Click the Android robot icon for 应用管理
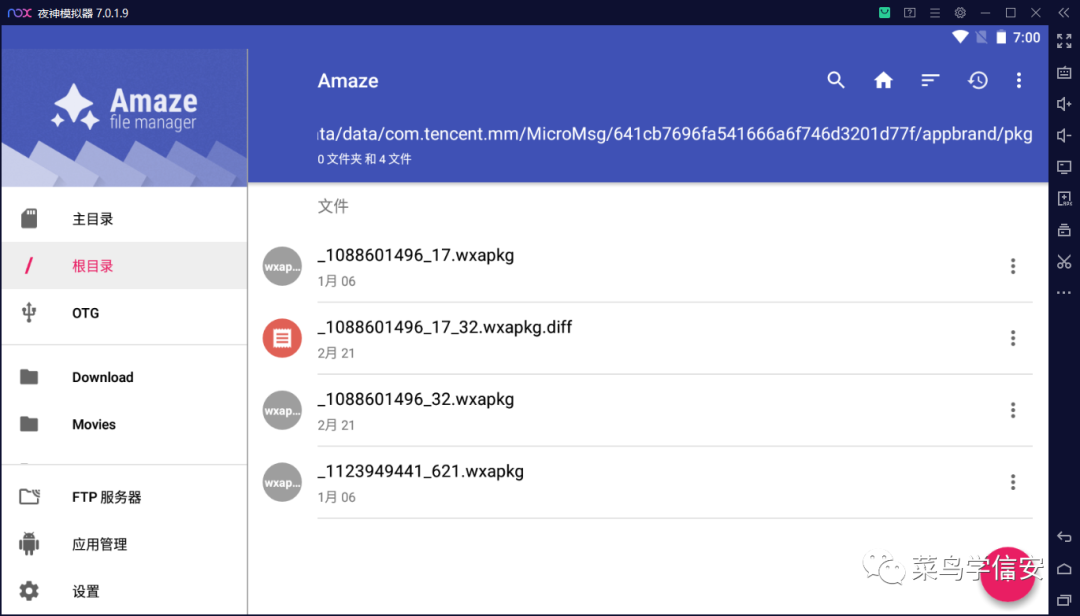This screenshot has width=1080, height=616. (29, 544)
